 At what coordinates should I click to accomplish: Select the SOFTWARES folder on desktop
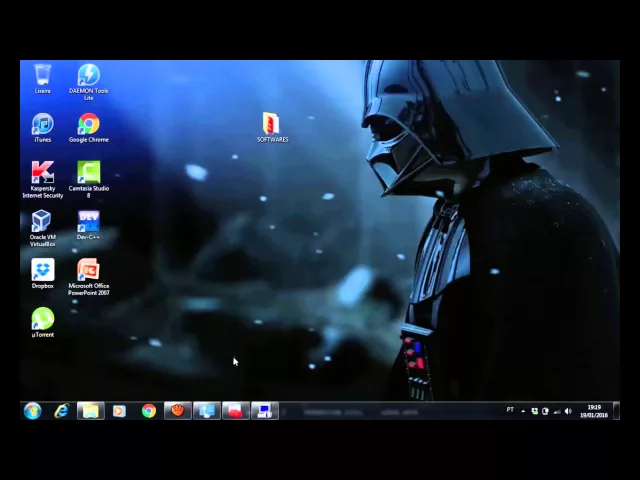[x=272, y=127]
